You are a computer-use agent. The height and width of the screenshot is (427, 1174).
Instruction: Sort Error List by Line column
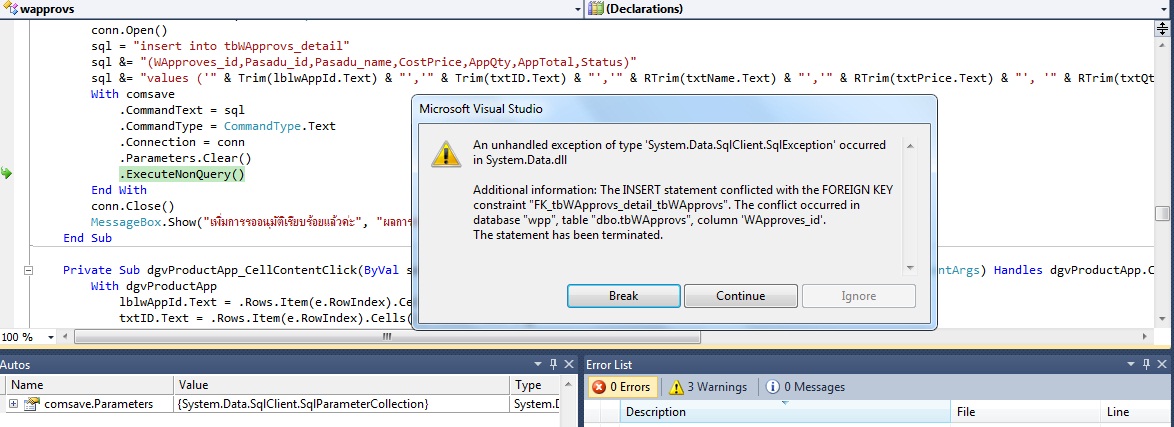[1137, 412]
